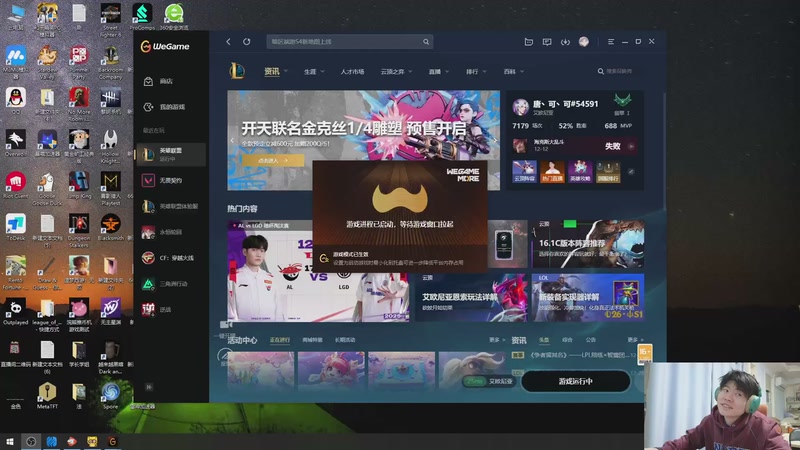The width and height of the screenshot is (800, 450).
Task: Switch to the 商城特惠 activity tab
Action: click(312, 340)
